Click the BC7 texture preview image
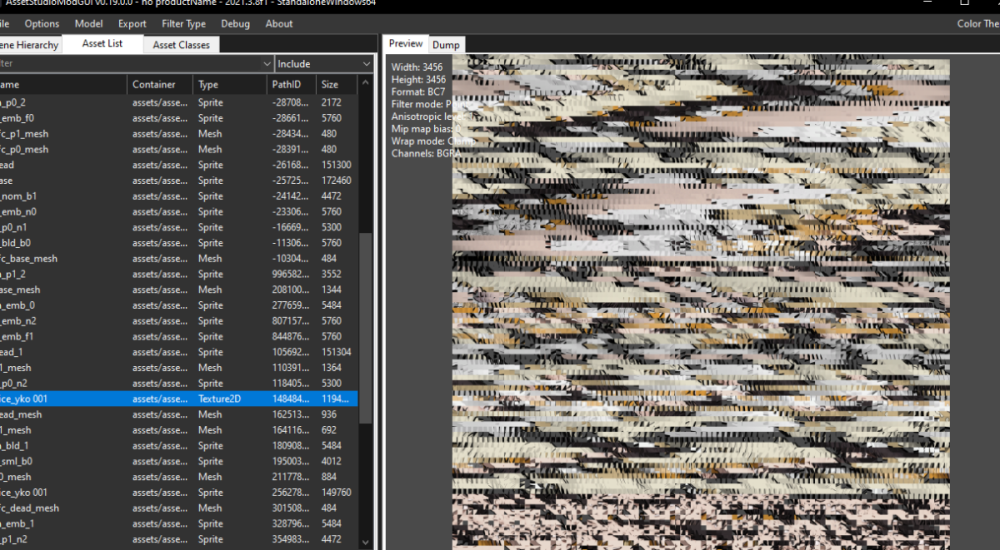 click(x=701, y=302)
